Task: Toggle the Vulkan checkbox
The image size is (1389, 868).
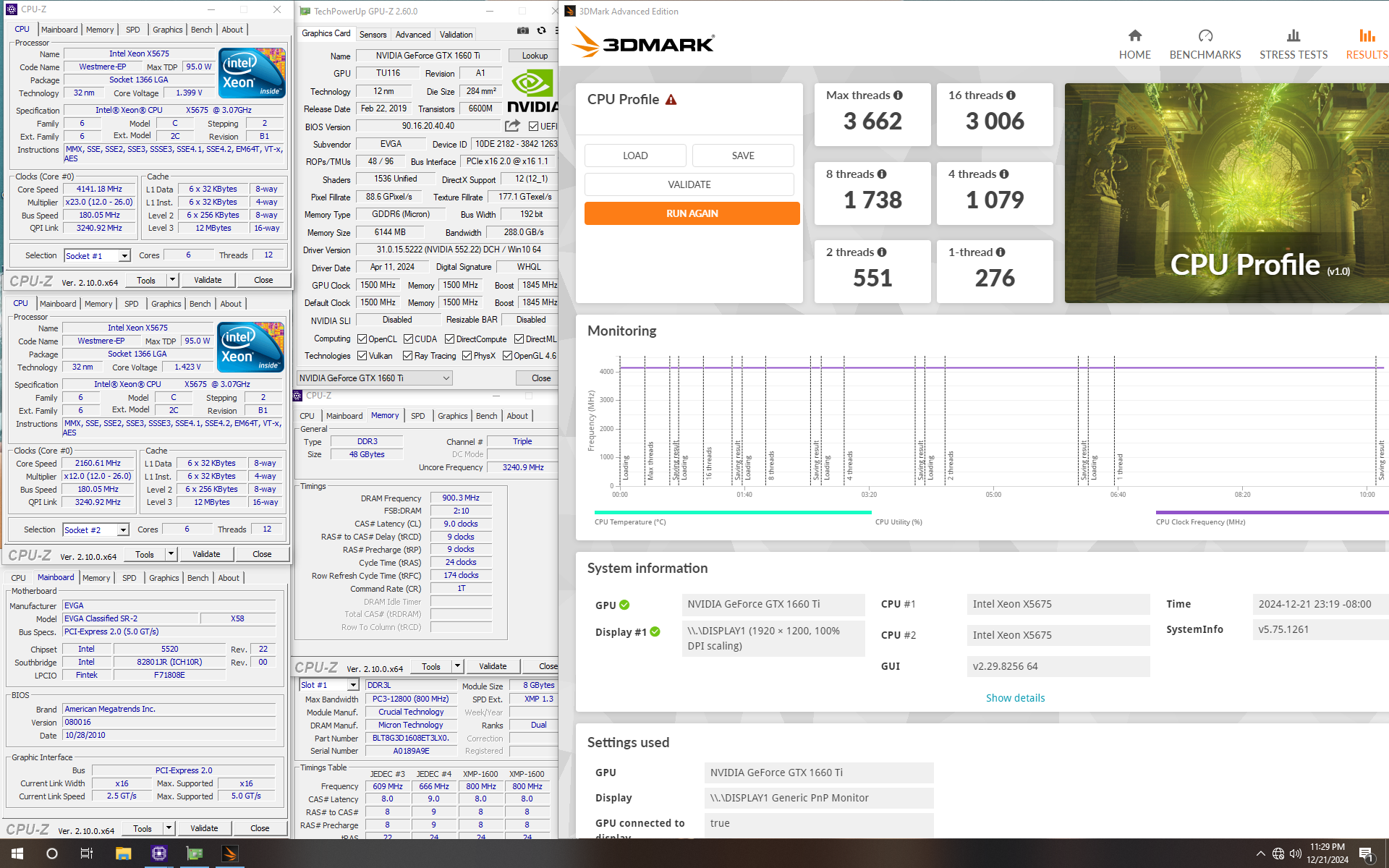Action: tap(362, 356)
